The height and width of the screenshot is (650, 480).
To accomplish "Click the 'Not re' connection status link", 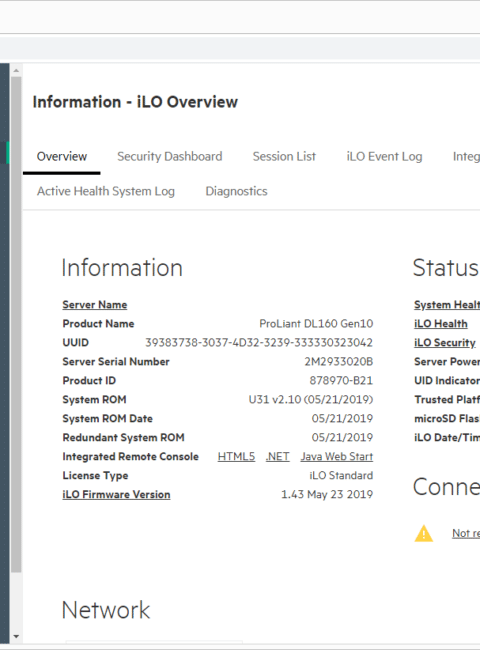I will (466, 533).
